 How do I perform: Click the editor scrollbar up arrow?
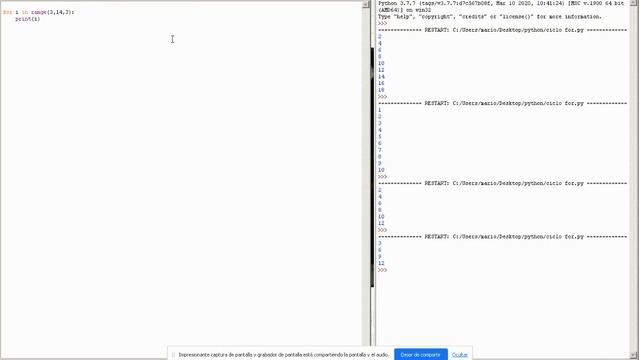pyautogui.click(x=365, y=4)
